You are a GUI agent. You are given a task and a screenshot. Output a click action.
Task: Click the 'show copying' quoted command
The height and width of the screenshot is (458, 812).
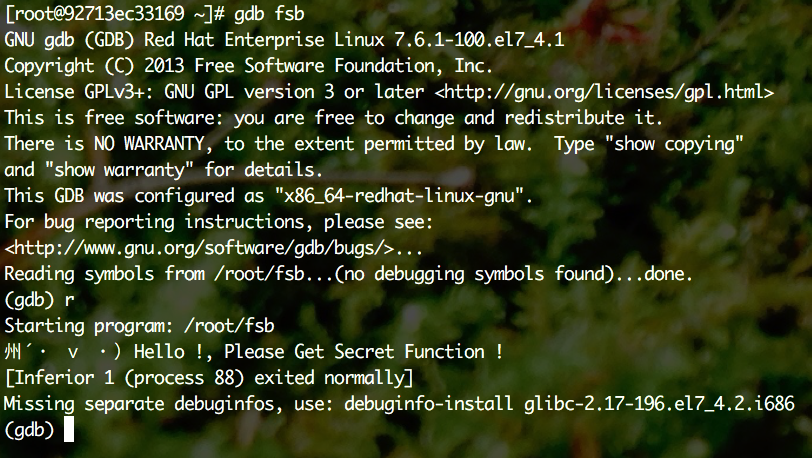tap(674, 144)
